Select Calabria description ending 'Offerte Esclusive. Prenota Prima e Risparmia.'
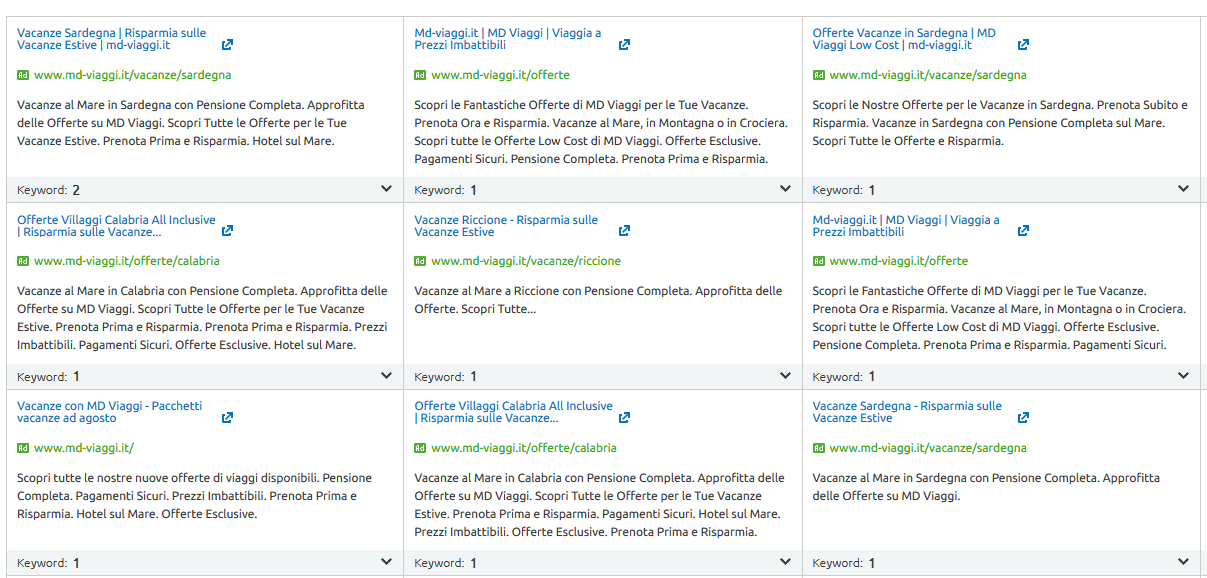Image resolution: width=1207 pixels, height=578 pixels. [x=600, y=505]
